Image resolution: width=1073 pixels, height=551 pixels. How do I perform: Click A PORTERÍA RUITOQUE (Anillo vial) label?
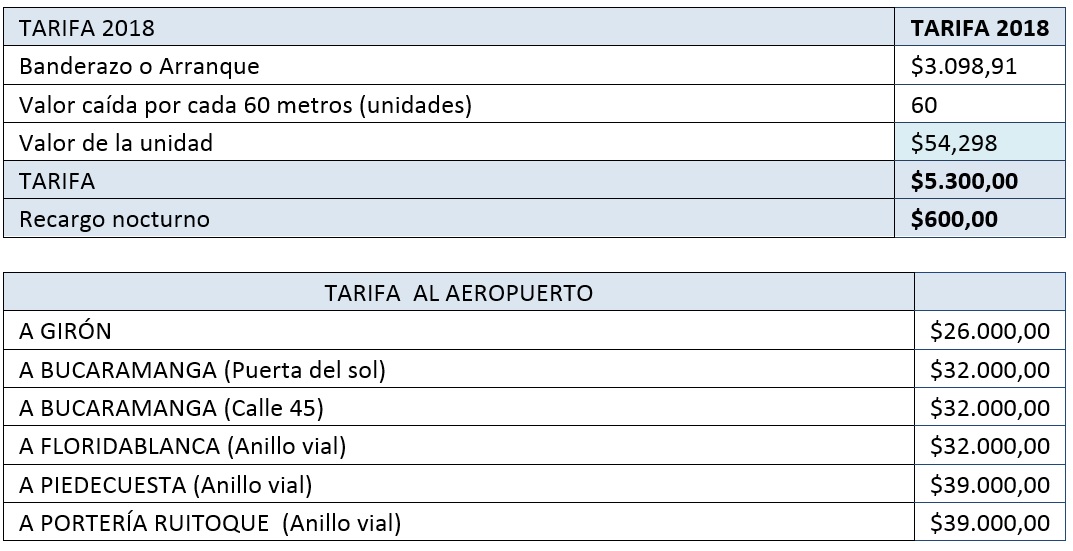pyautogui.click(x=210, y=523)
